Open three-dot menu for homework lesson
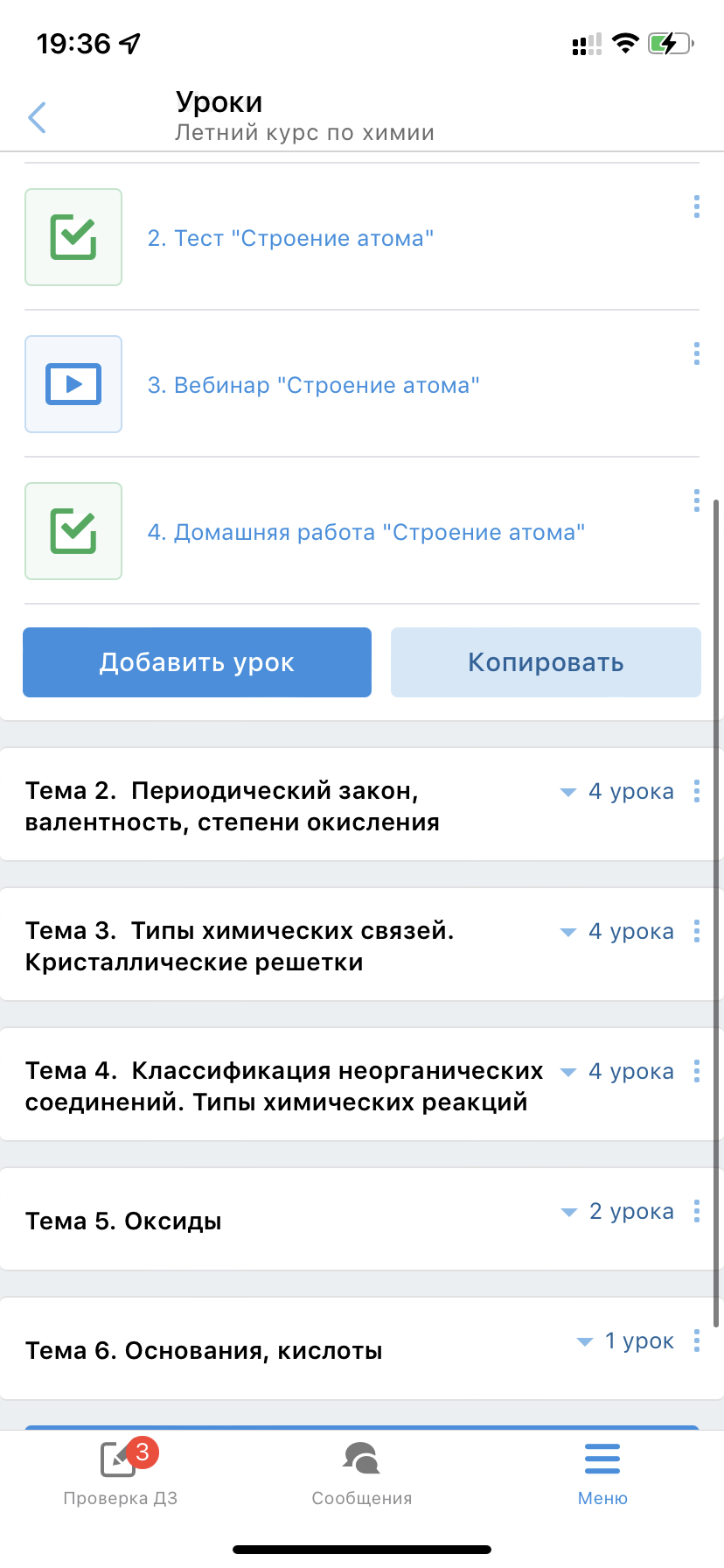The image size is (724, 1568). point(696,500)
